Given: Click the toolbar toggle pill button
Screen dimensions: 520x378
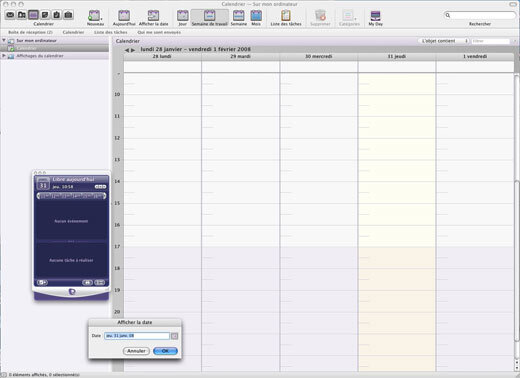Looking at the screenshot, I should click(x=513, y=4).
